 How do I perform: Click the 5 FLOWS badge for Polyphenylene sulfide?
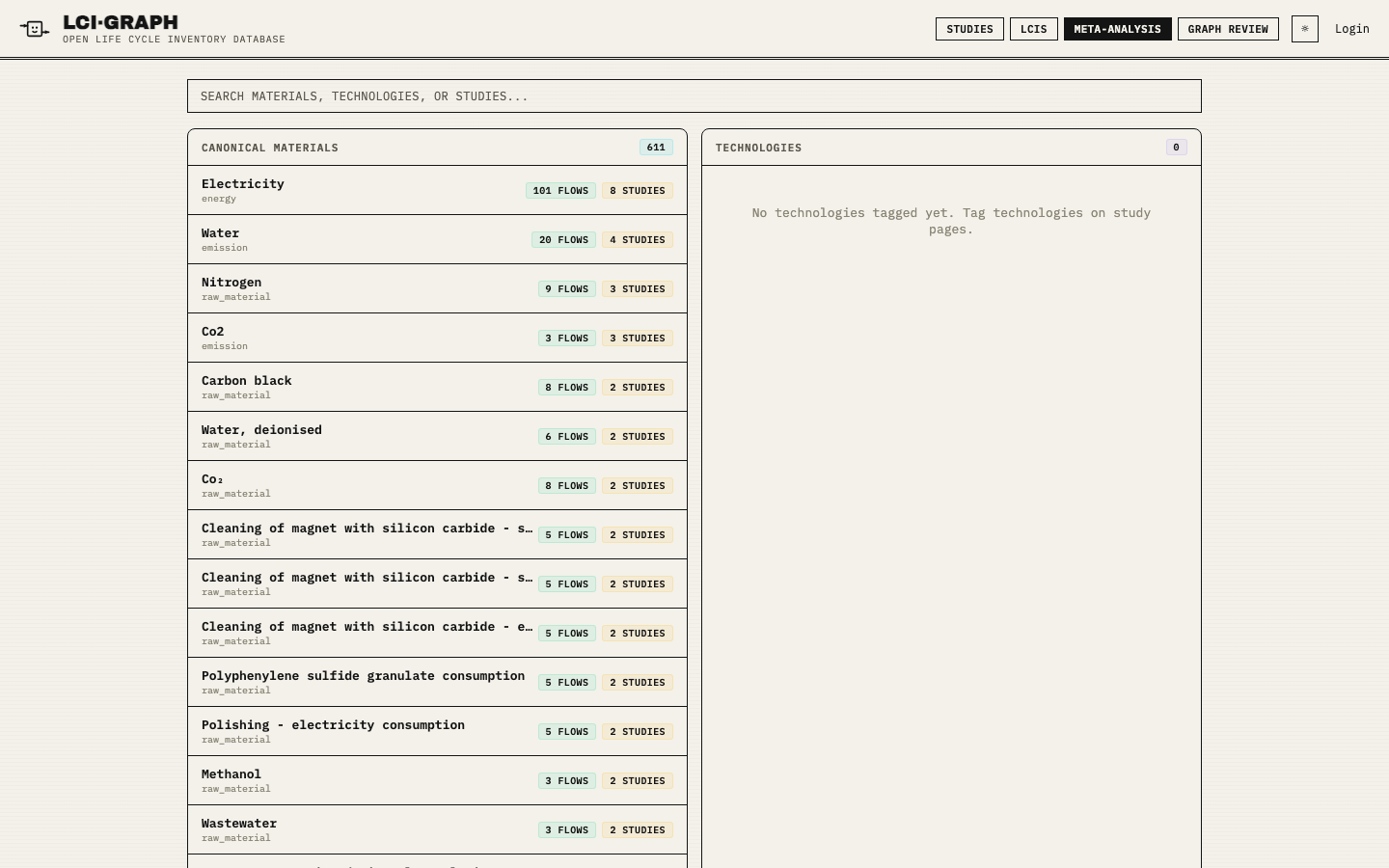tap(567, 683)
